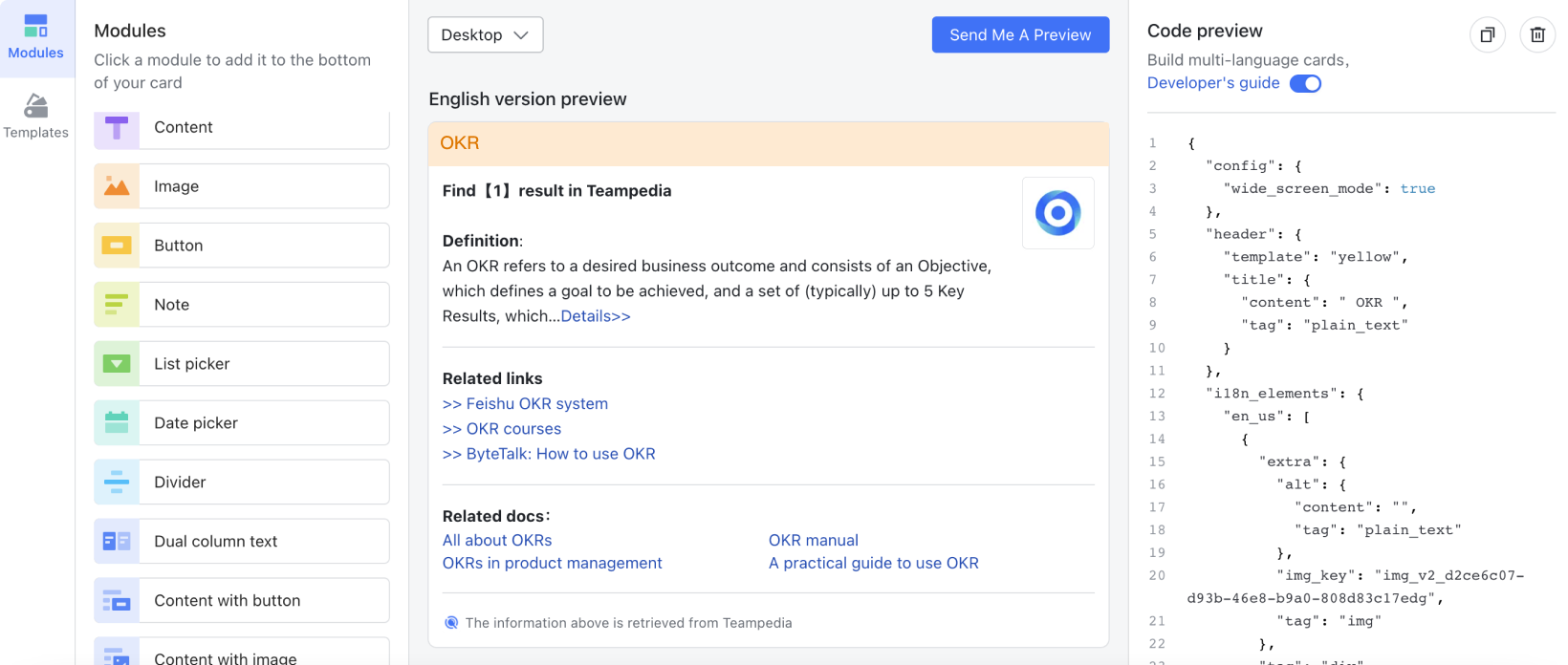The image size is (1568, 665).
Task: Click the Content with button icon
Action: pos(117,601)
